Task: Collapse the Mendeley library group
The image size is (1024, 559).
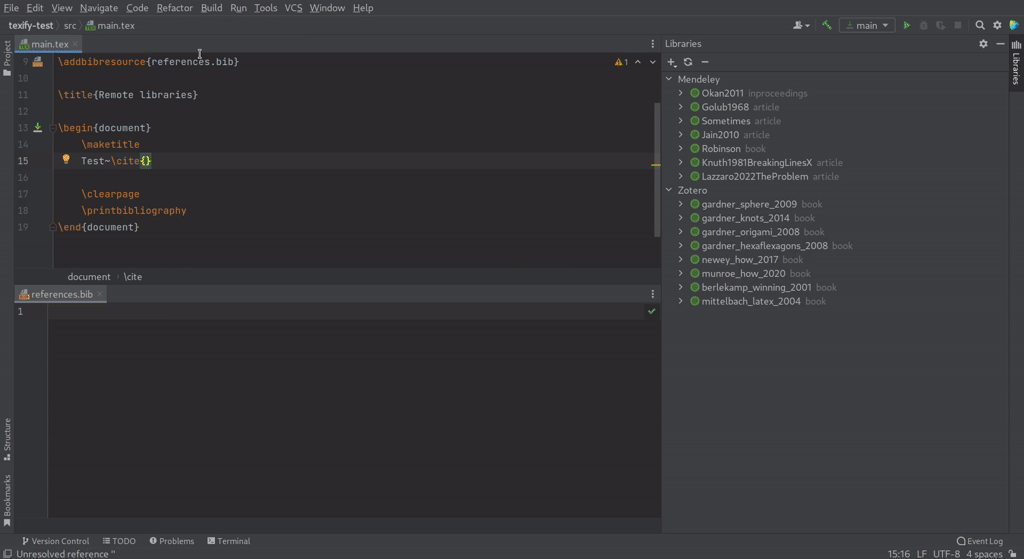Action: [x=669, y=79]
